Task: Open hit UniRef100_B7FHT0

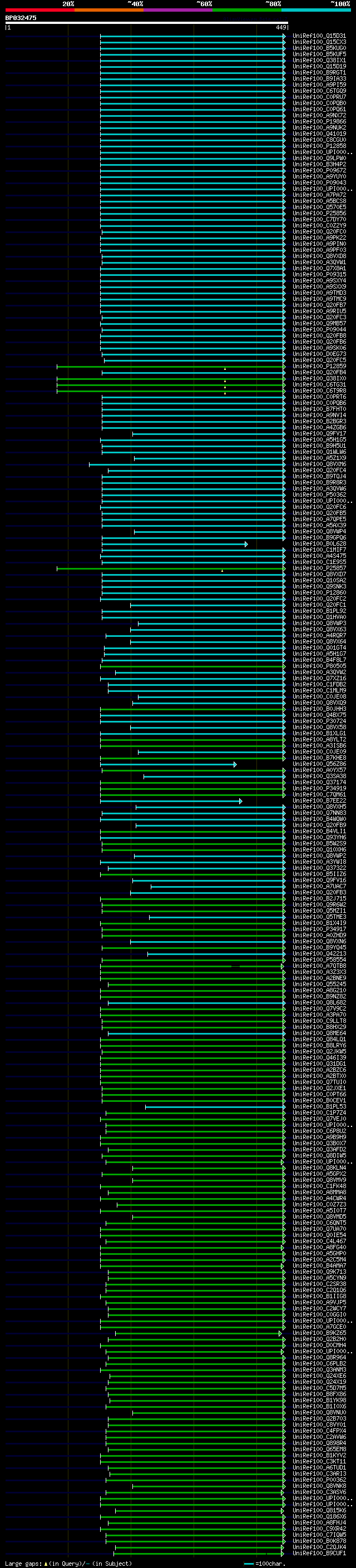Action: pos(319,409)
